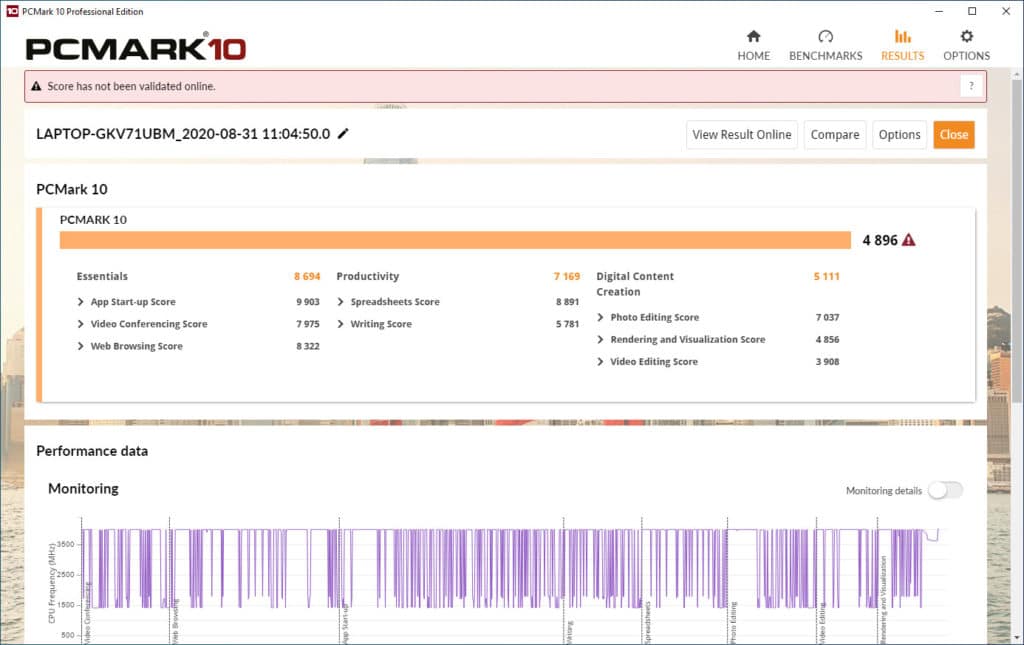Click Digital Content Creation score 5 111
Screen dimensions: 1024x645
pos(826,276)
